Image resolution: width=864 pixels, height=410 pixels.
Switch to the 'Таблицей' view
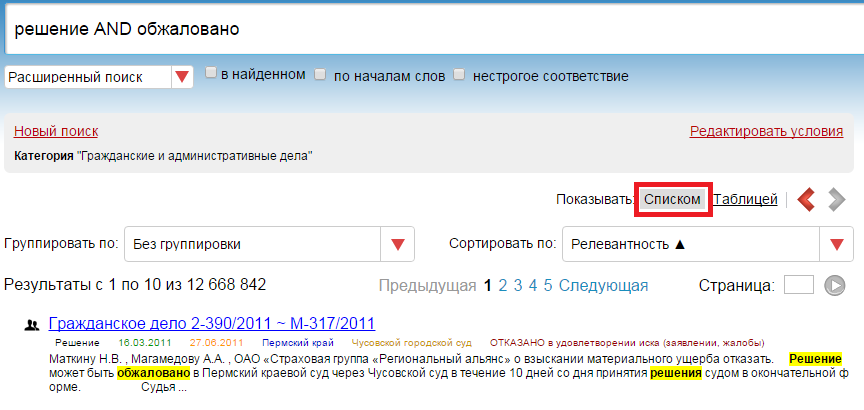tap(745, 199)
